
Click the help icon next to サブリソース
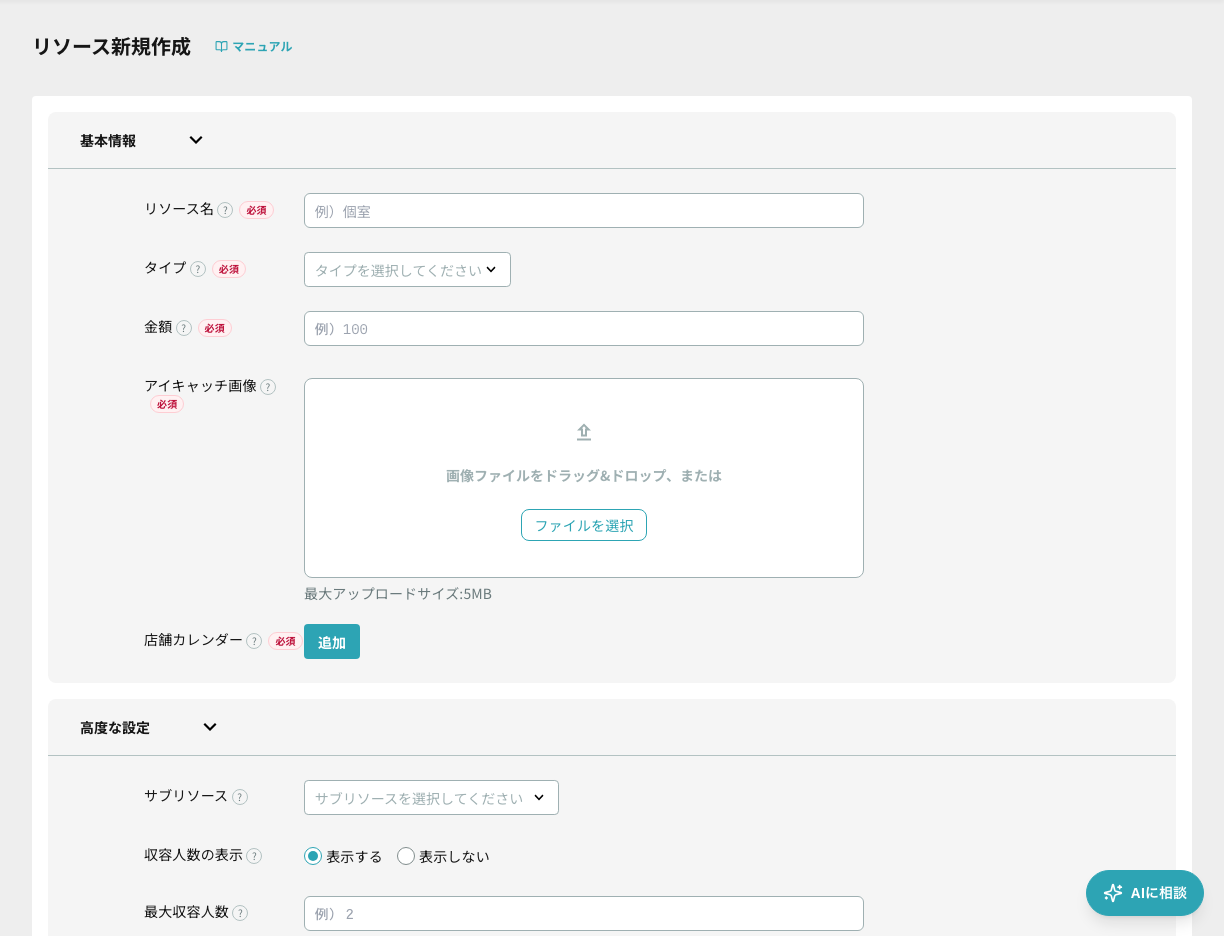(240, 797)
